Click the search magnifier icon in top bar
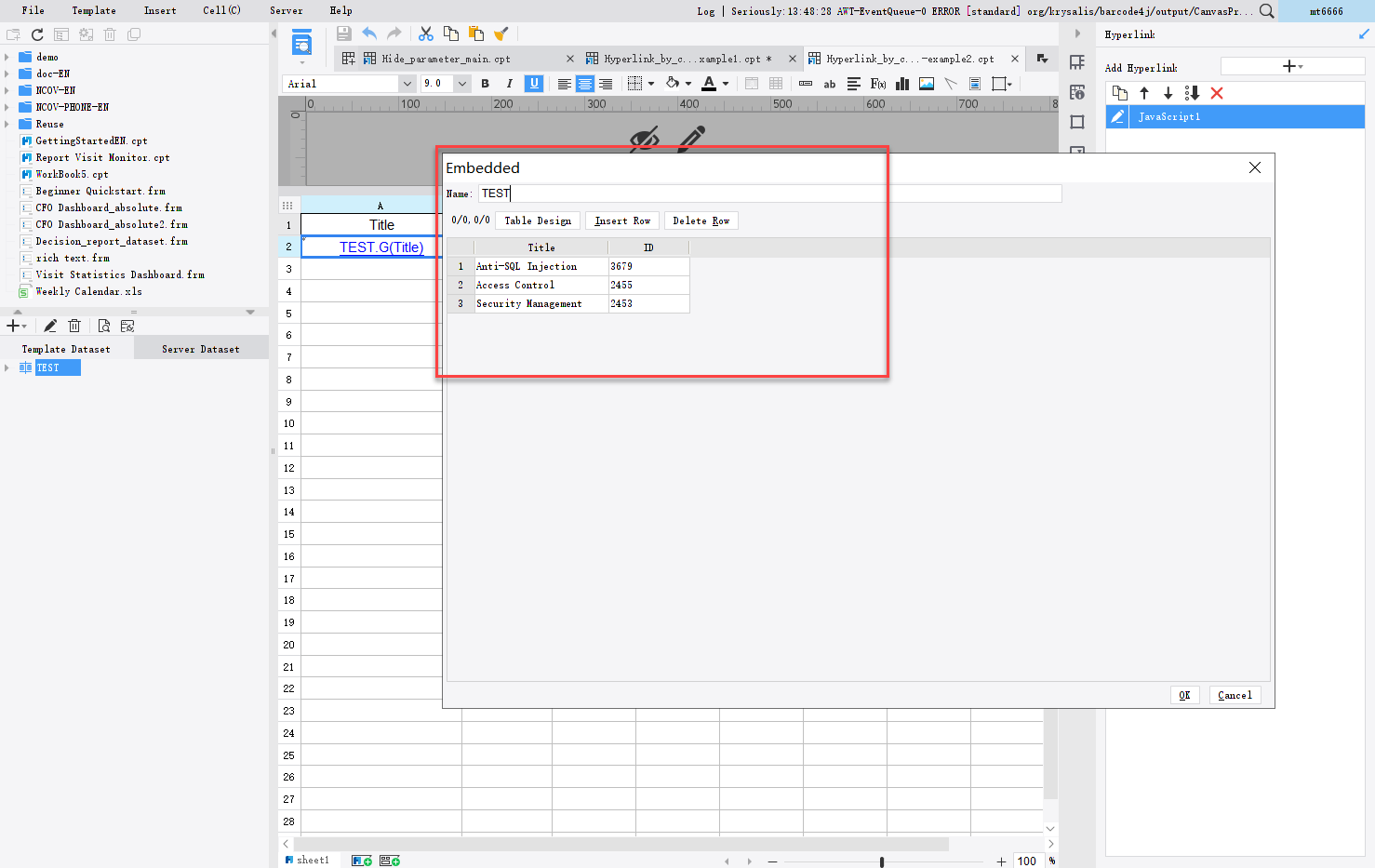The width and height of the screenshot is (1375, 868). point(1267,11)
